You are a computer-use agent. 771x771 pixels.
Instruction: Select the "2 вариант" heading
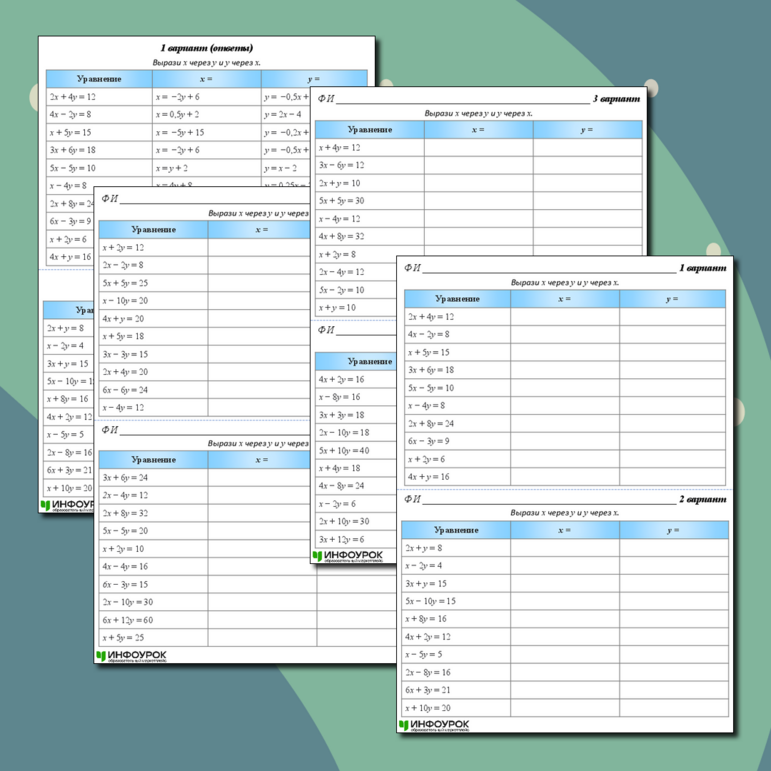[703, 499]
